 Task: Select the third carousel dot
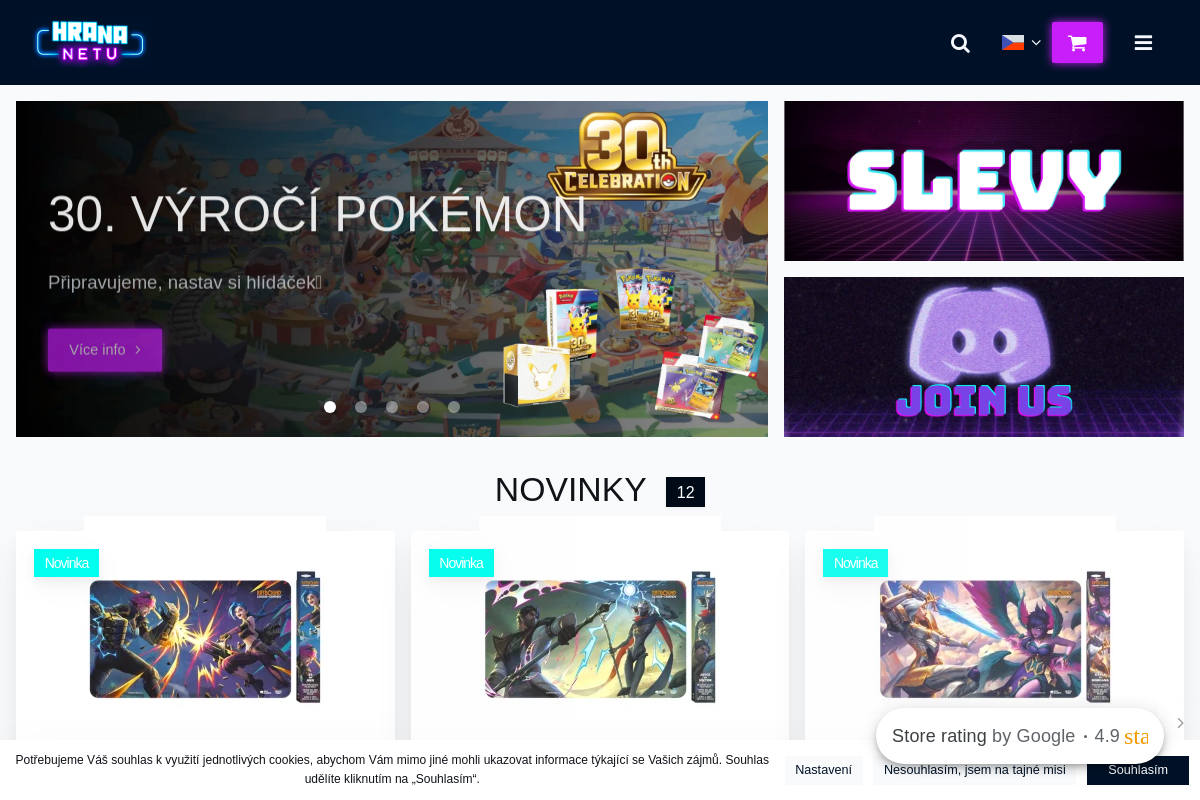pyautogui.click(x=392, y=407)
